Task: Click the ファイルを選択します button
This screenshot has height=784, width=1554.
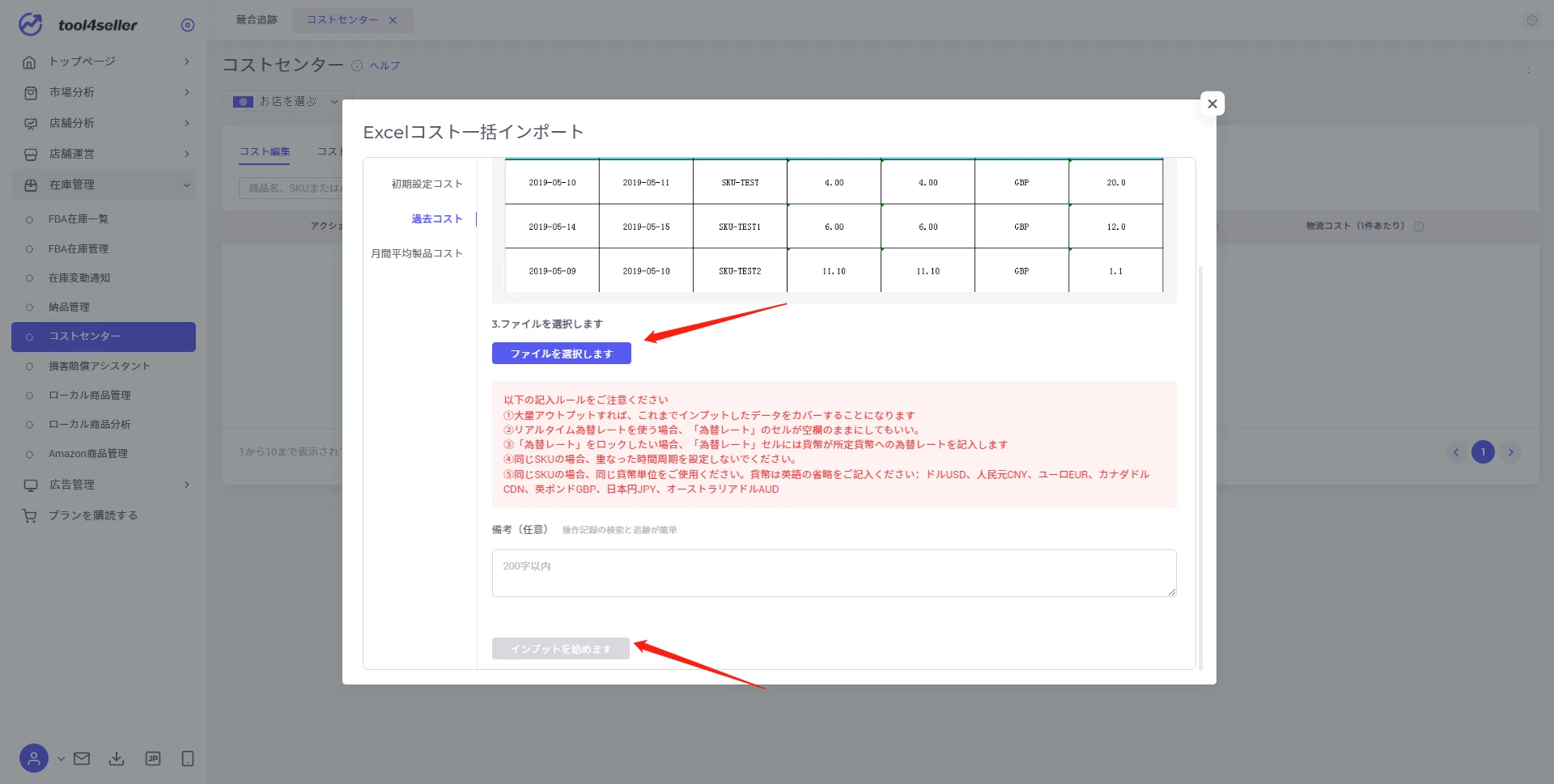Action: [x=562, y=354]
